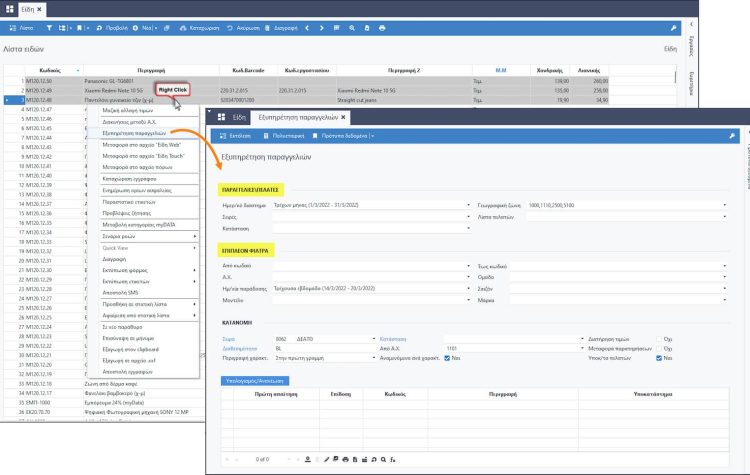Enable the Διατήρηση τιμών checkbox
750x475 pixels.
pos(661,338)
